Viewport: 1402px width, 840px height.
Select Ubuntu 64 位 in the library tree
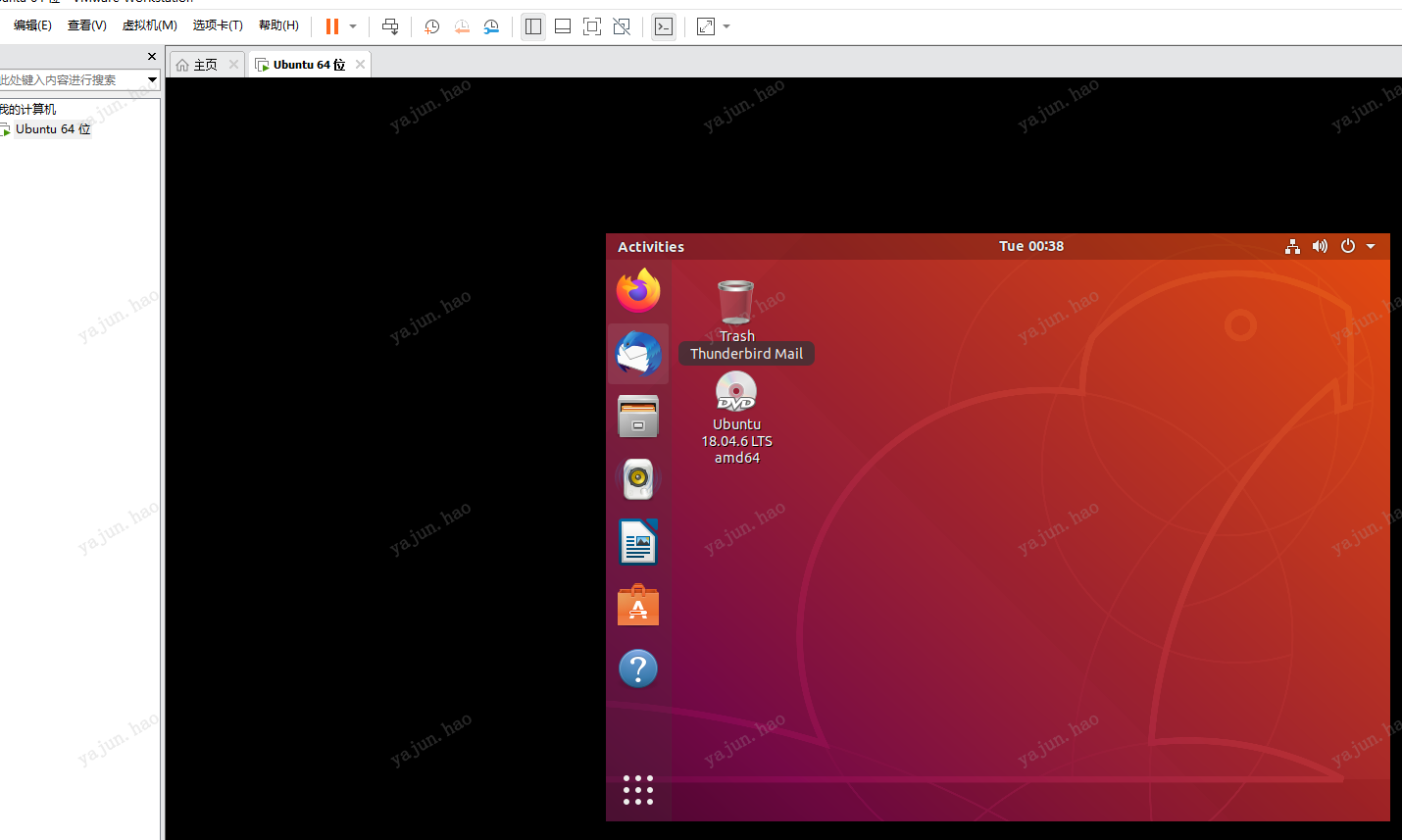pos(52,129)
